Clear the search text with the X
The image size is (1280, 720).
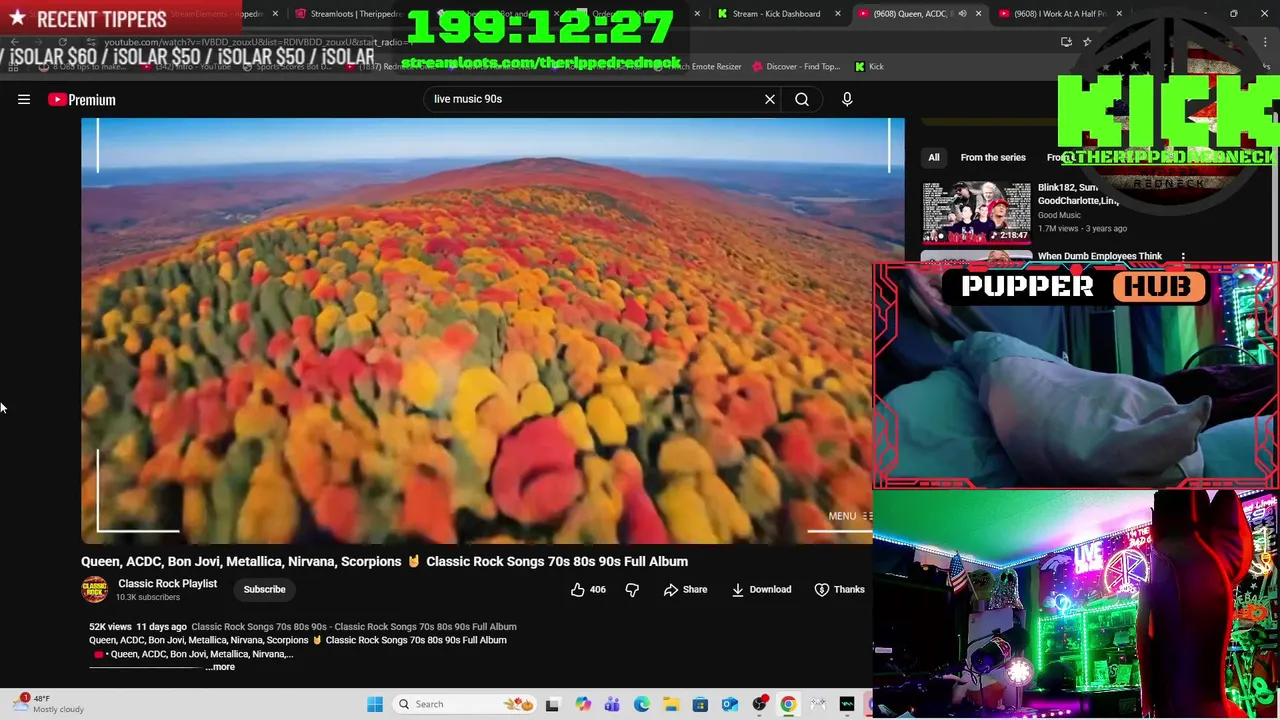[770, 99]
